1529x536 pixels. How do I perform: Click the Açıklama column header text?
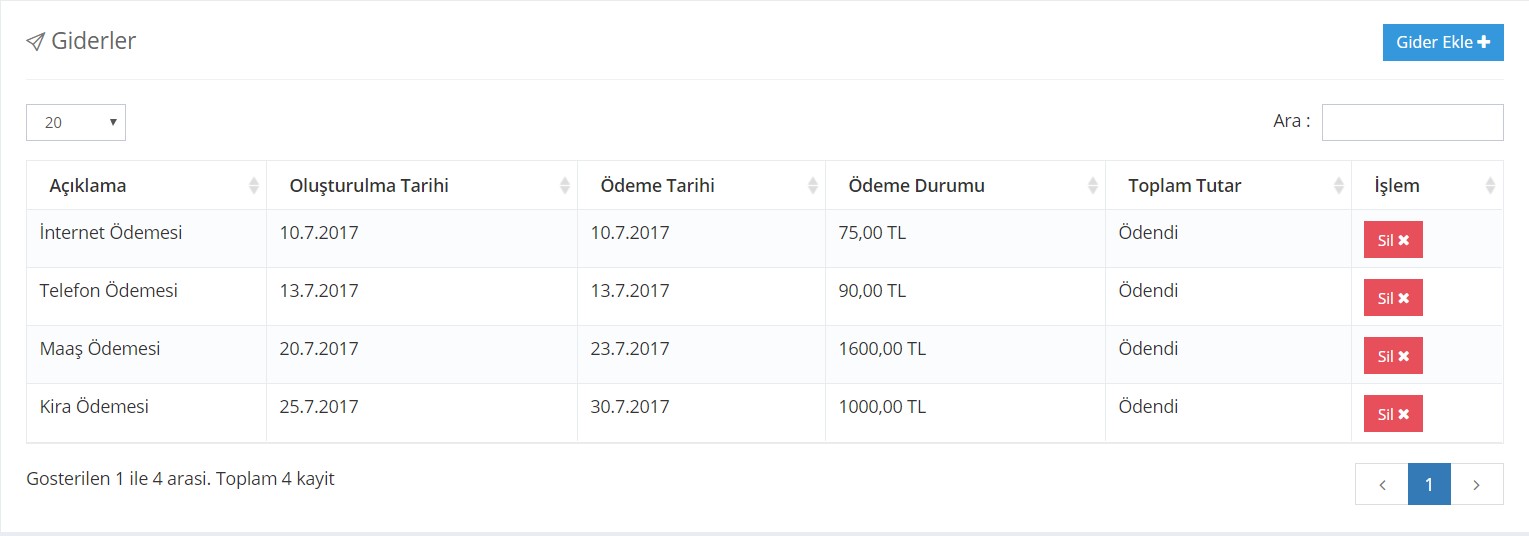[88, 186]
